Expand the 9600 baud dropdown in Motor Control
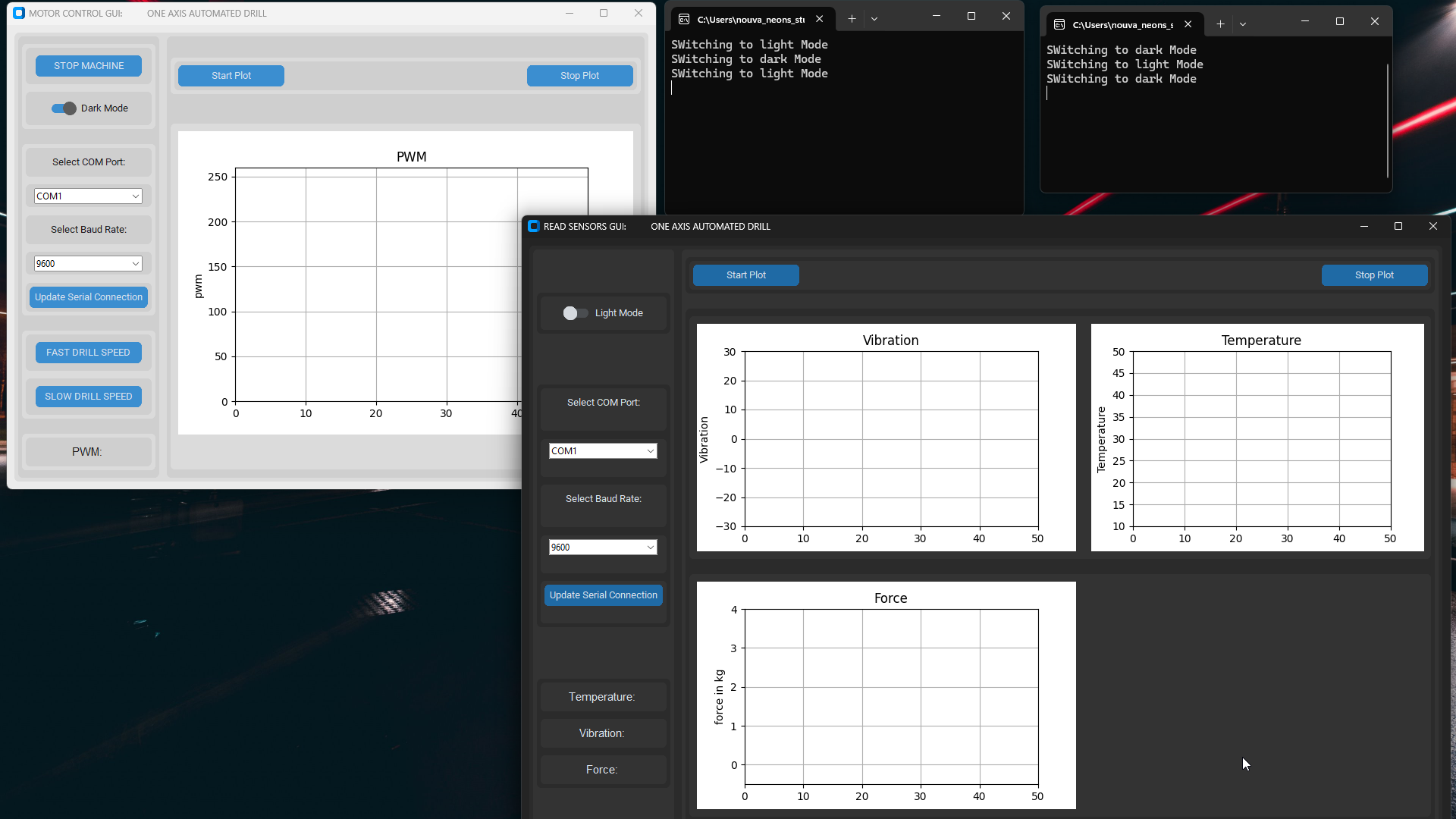The image size is (1456, 819). point(136,264)
